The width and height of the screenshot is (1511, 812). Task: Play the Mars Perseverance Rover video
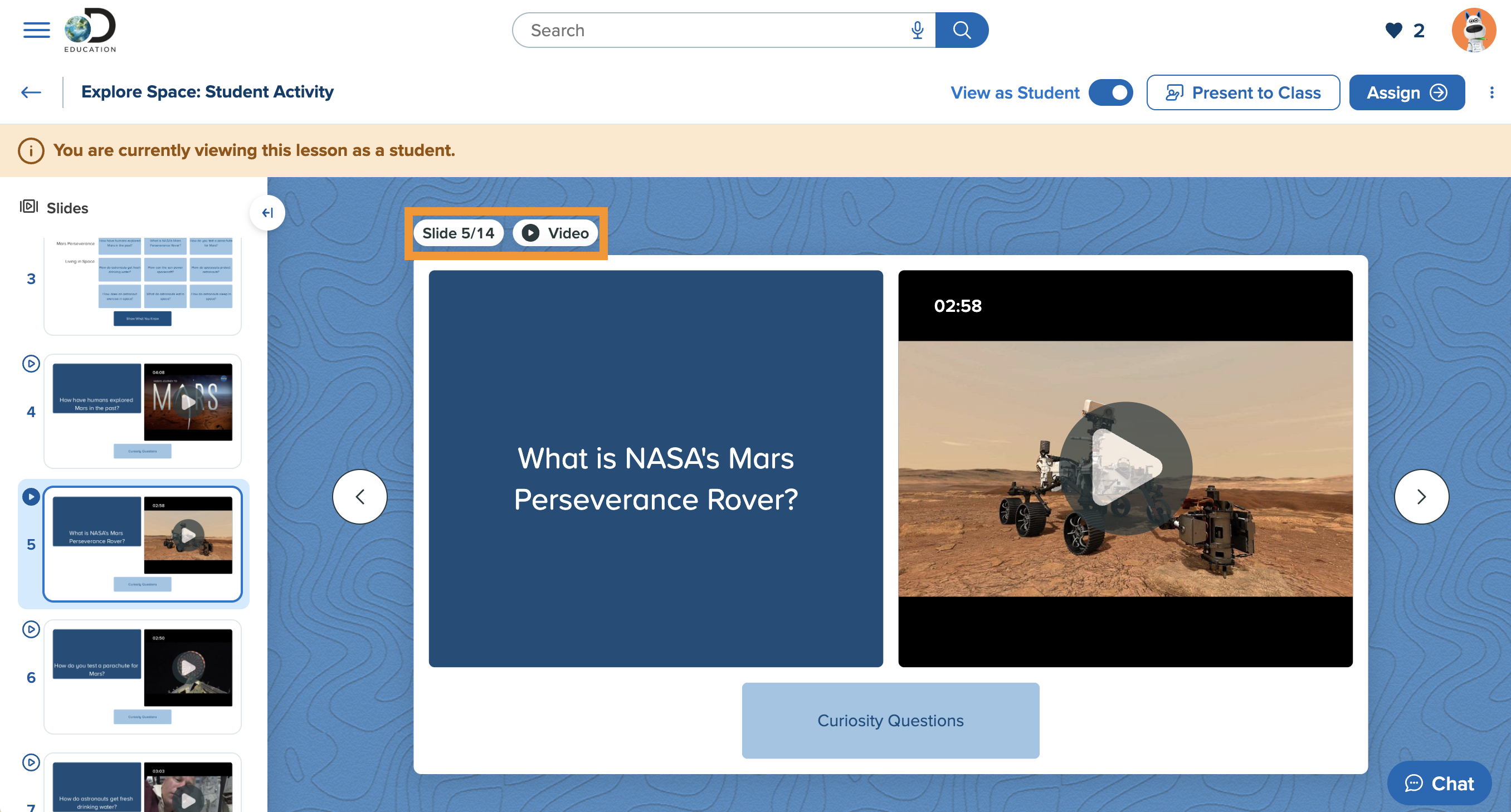1125,468
